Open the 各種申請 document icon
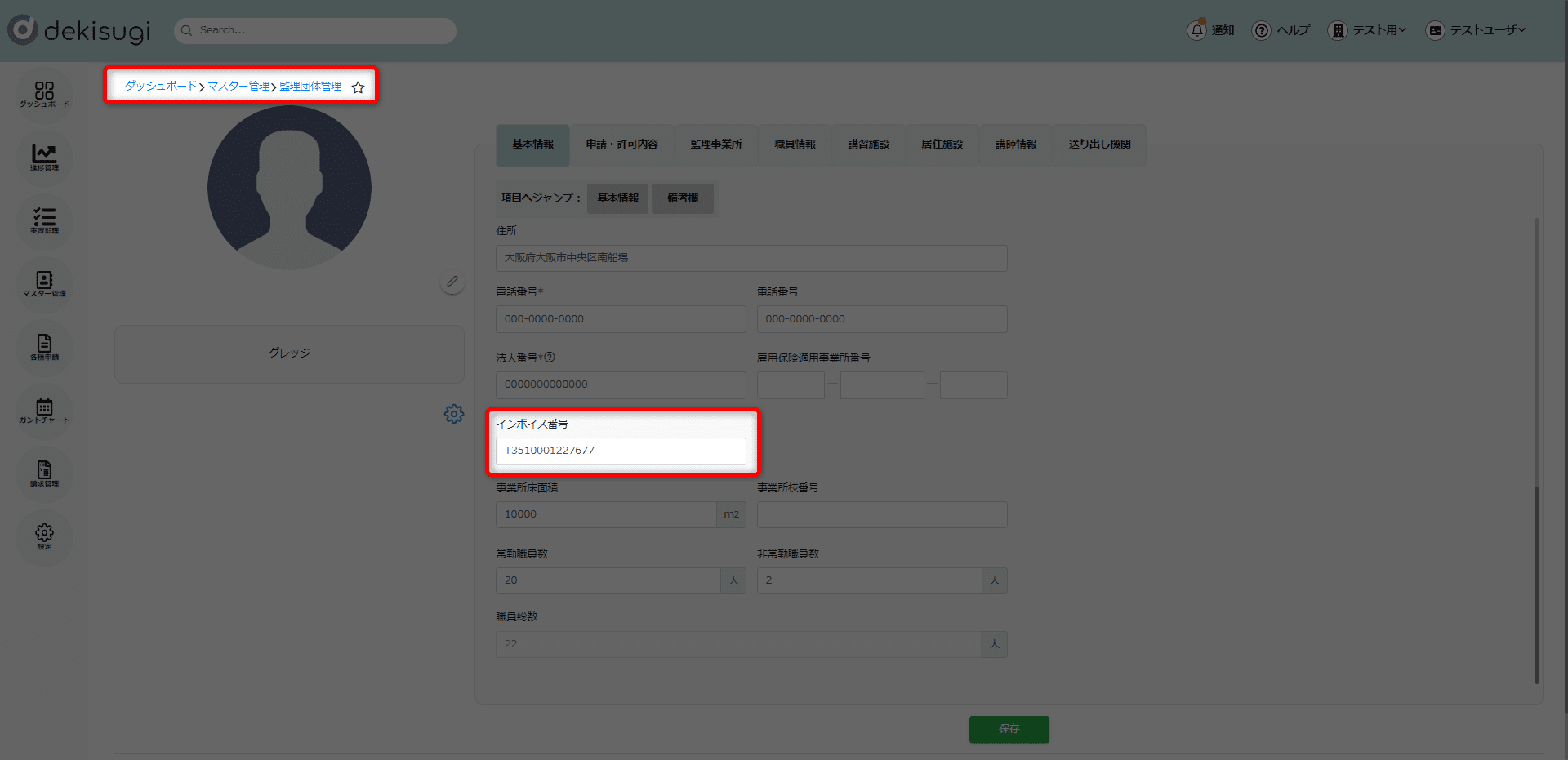The width and height of the screenshot is (1568, 760). (x=44, y=347)
